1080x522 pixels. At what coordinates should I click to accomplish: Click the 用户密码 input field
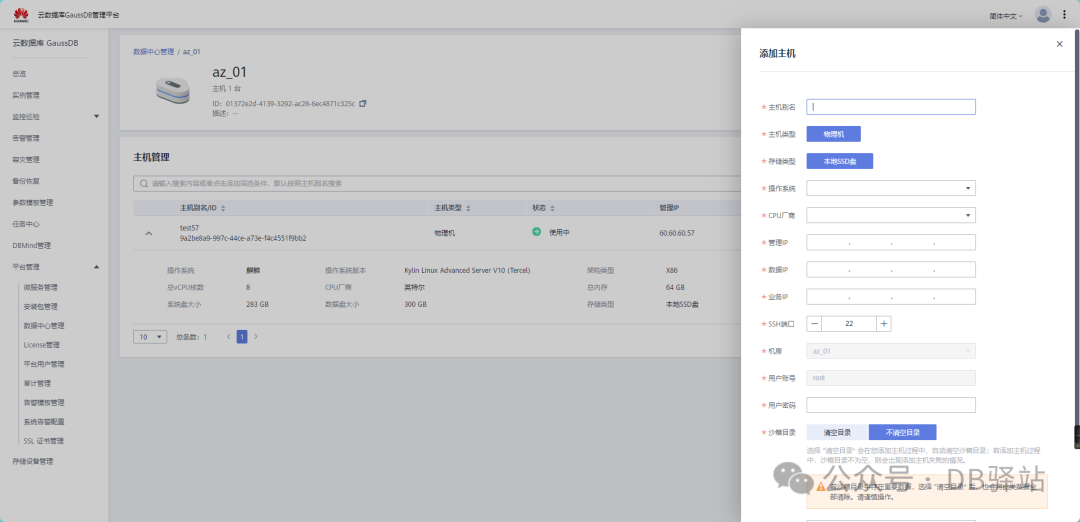[x=891, y=405]
